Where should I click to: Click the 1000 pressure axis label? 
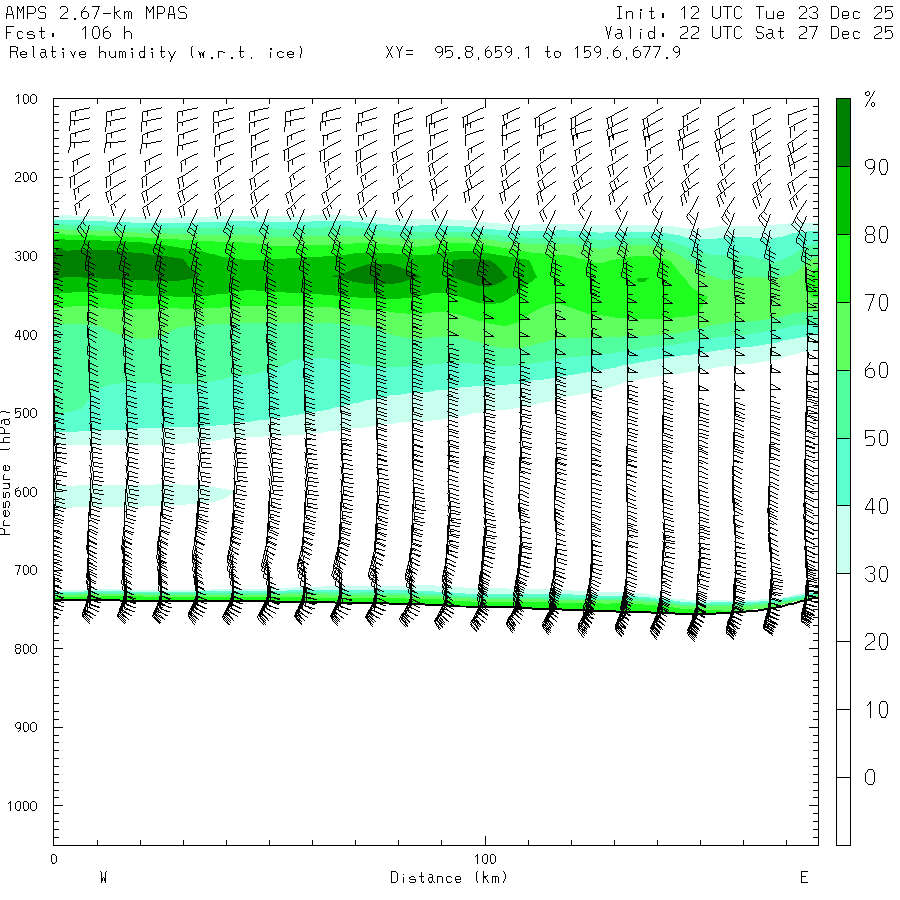pos(22,806)
